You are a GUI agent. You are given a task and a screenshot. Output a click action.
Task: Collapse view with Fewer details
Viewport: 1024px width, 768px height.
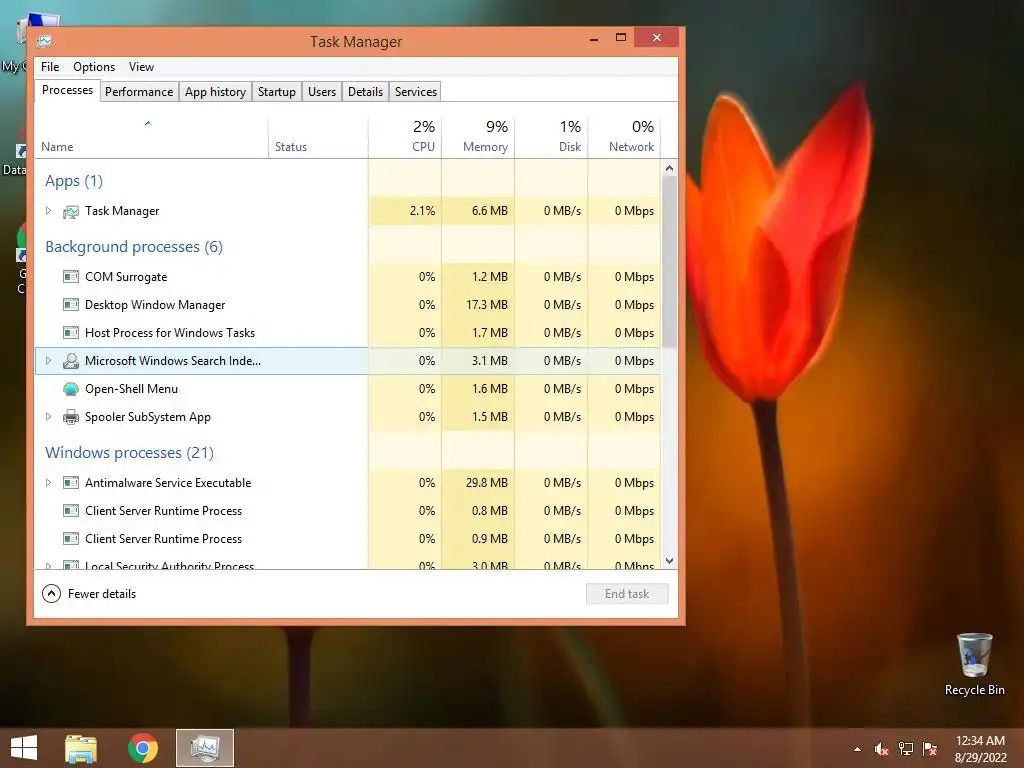pyautogui.click(x=89, y=594)
